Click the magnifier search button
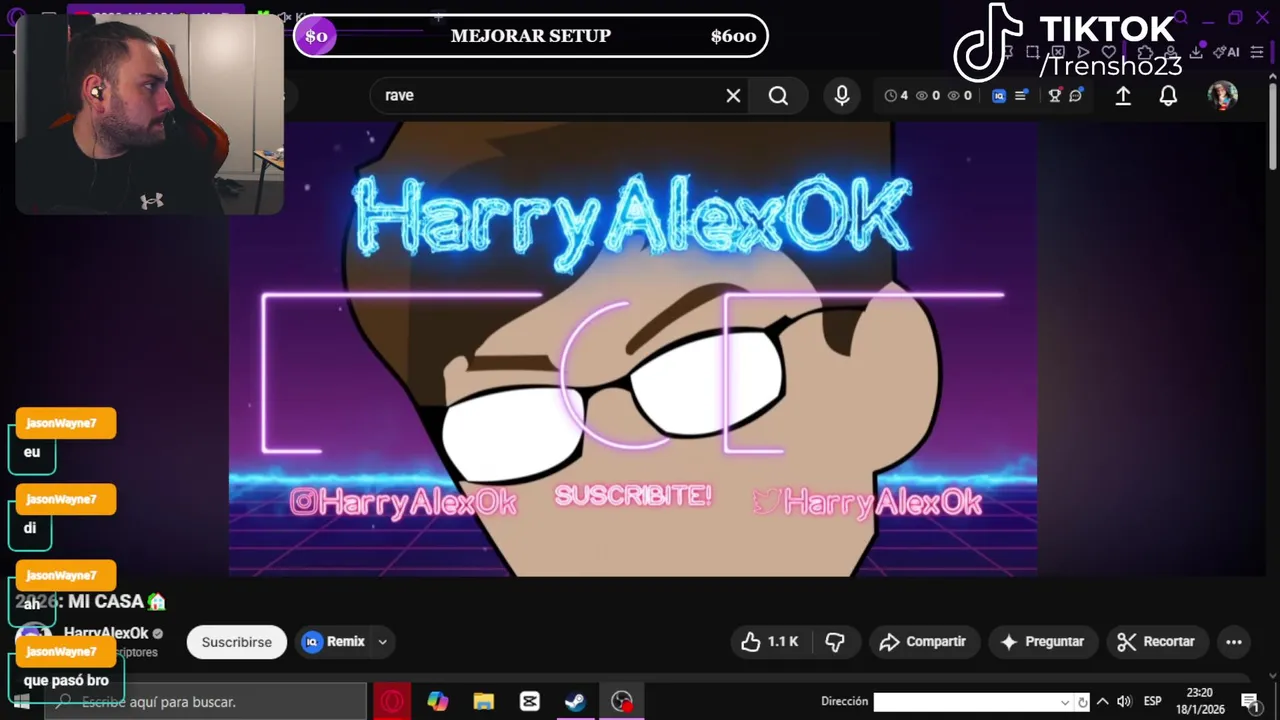1280x720 pixels. (x=778, y=95)
